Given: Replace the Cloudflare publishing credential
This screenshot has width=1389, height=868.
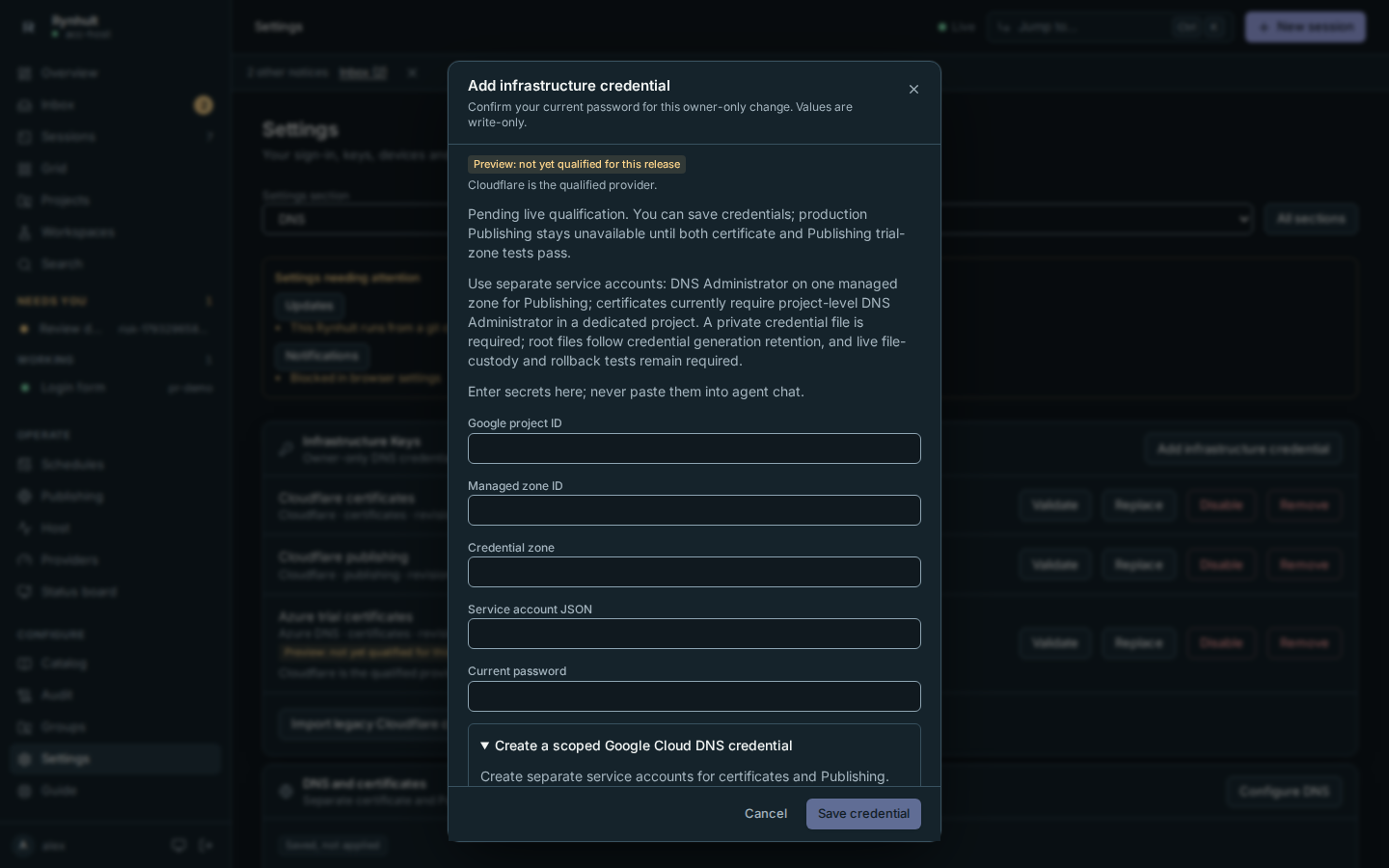Looking at the screenshot, I should [1138, 564].
